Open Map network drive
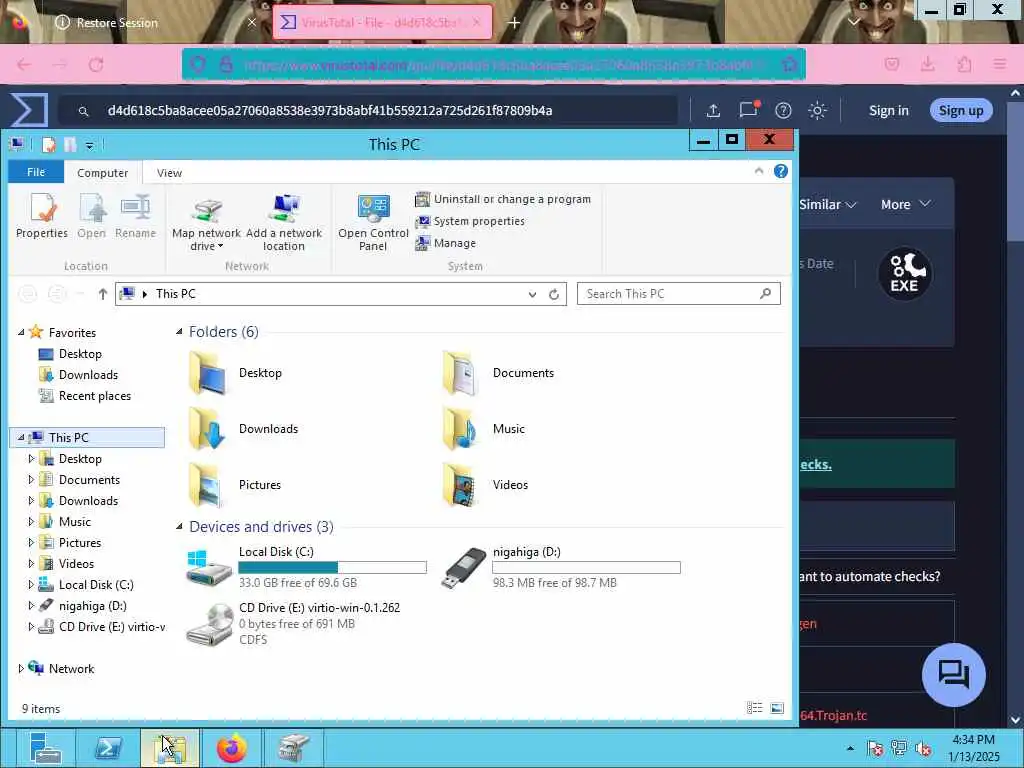This screenshot has width=1024, height=768. tap(206, 223)
